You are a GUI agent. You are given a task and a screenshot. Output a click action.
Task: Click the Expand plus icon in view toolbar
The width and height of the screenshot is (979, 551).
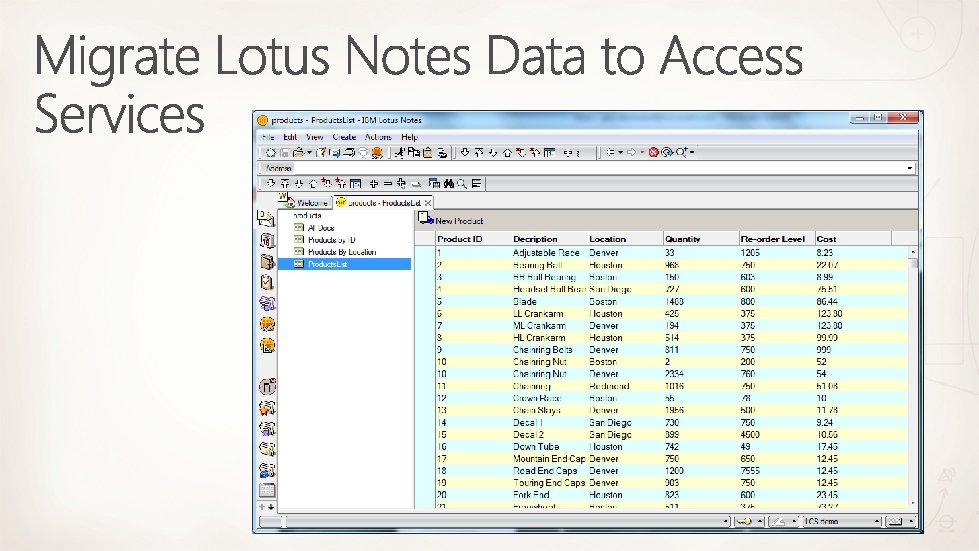pyautogui.click(x=373, y=183)
